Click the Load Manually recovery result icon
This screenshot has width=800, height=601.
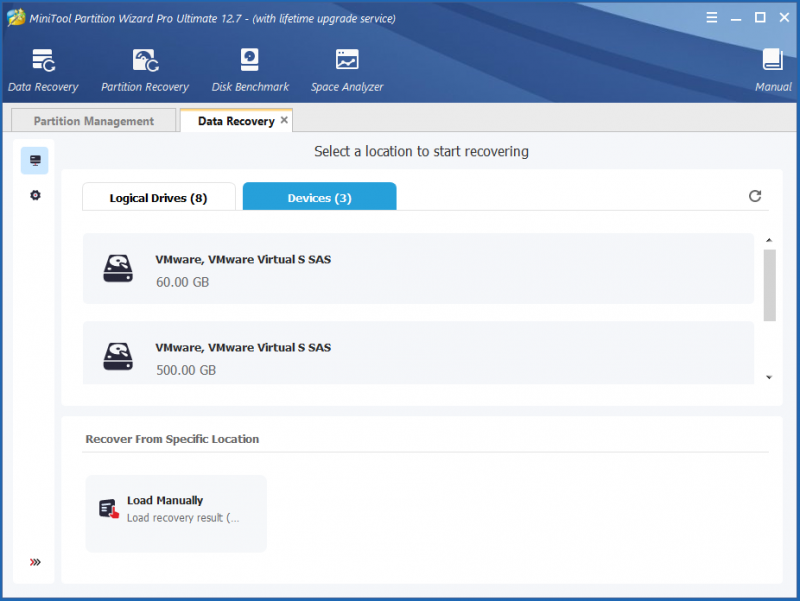[x=109, y=509]
